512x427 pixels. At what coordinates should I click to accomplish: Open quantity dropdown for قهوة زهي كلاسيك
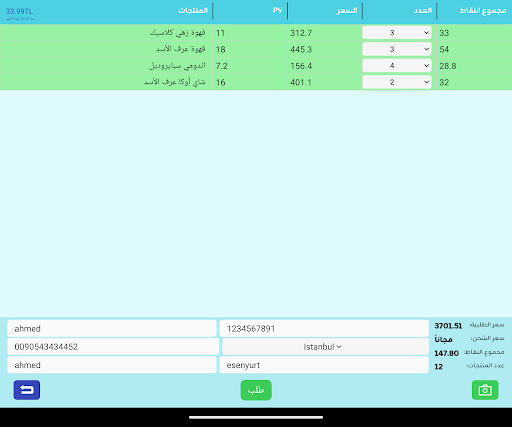(397, 33)
